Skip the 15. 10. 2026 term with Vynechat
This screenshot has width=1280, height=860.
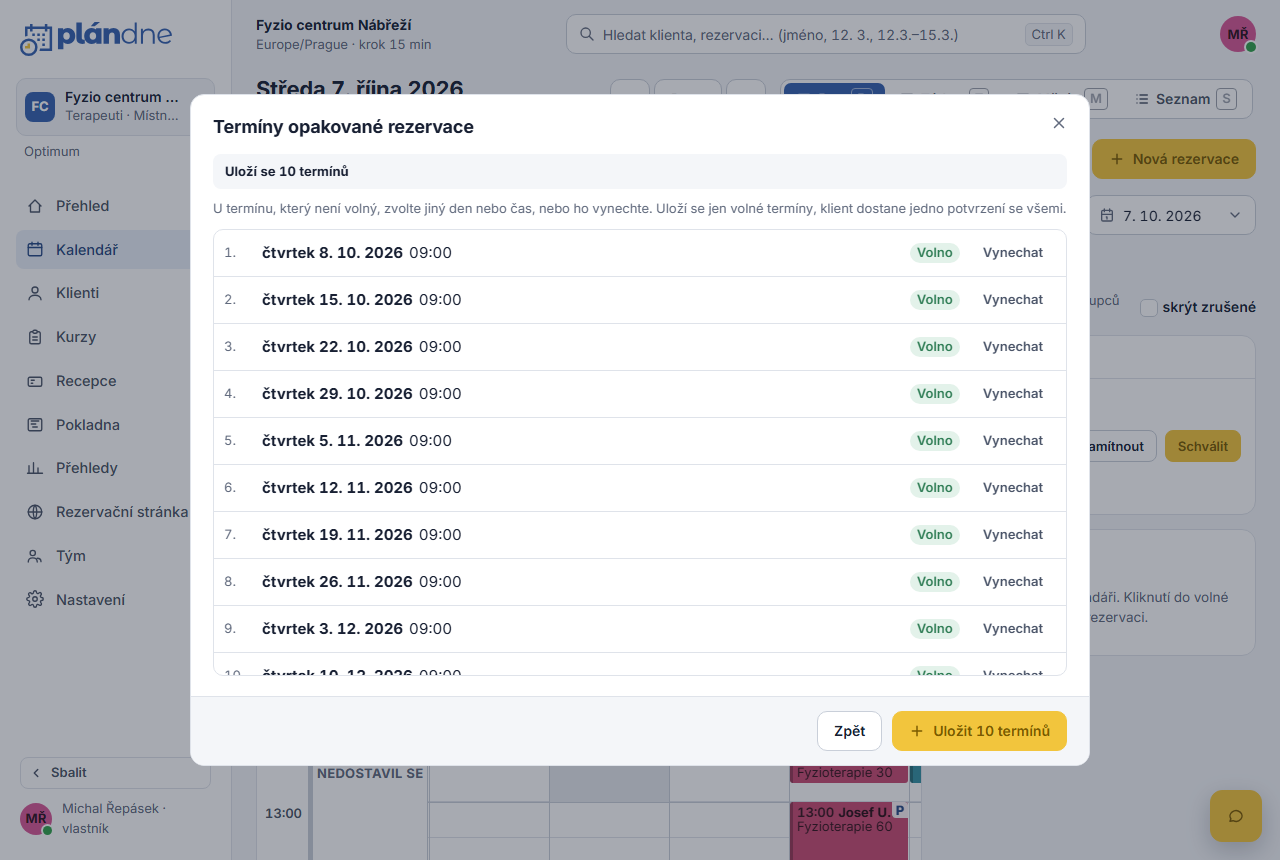coord(1013,300)
